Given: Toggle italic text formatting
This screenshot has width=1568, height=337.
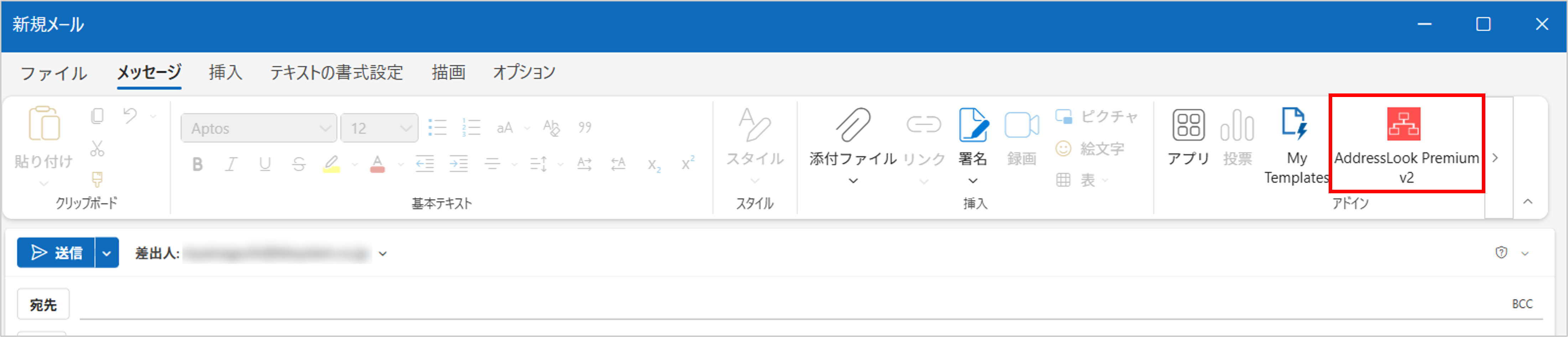Looking at the screenshot, I should point(231,164).
